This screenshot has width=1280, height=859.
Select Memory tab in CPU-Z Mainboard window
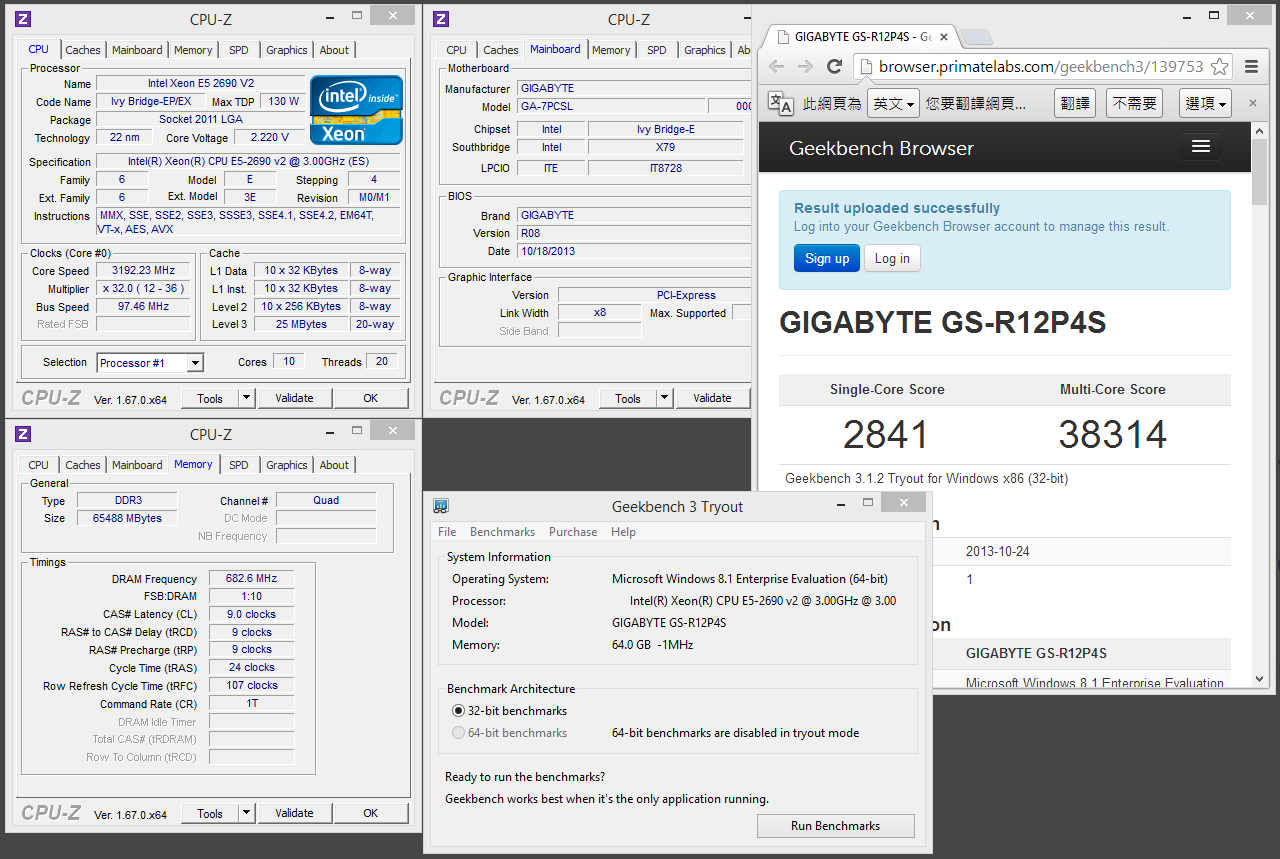(611, 50)
